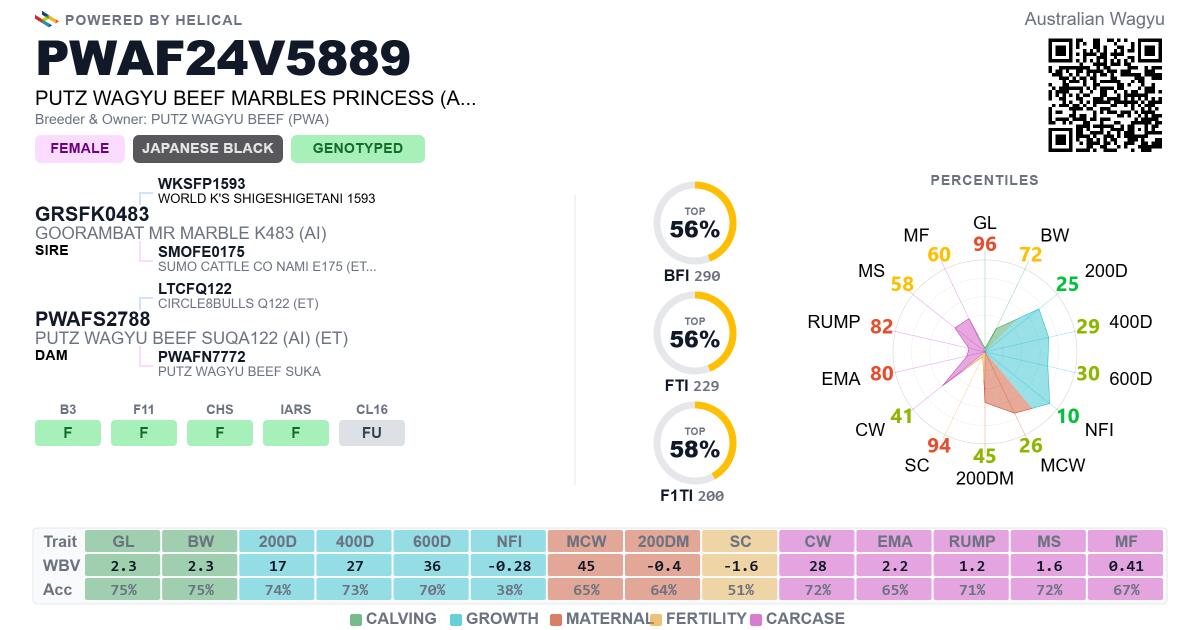Select the NFI column header in table
The height and width of the screenshot is (630, 1200).
point(509,541)
